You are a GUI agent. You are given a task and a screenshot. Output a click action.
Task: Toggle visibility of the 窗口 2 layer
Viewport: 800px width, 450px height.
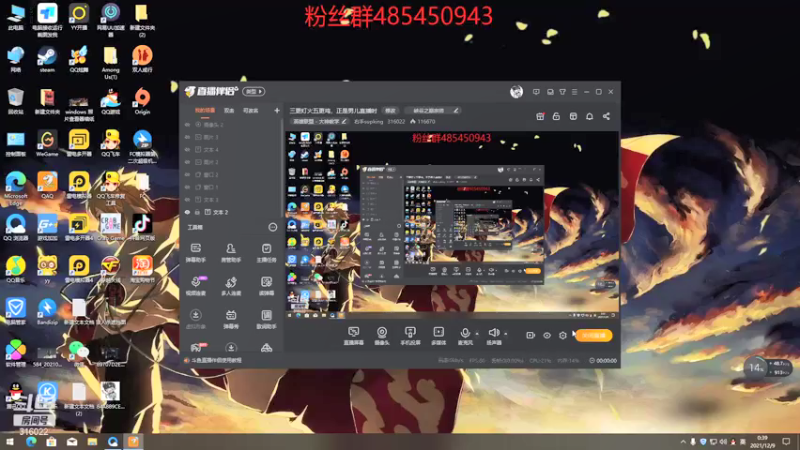pyautogui.click(x=187, y=174)
